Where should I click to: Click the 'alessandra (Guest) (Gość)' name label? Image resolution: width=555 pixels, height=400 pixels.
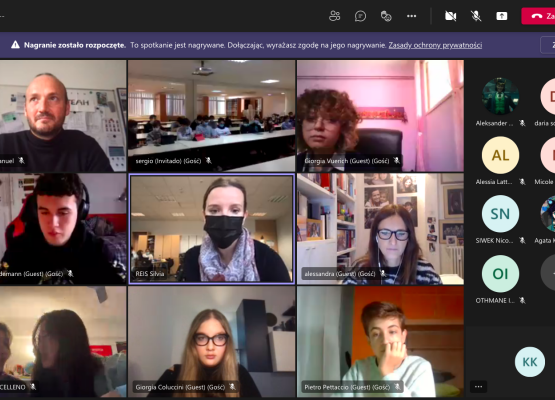pyautogui.click(x=340, y=274)
